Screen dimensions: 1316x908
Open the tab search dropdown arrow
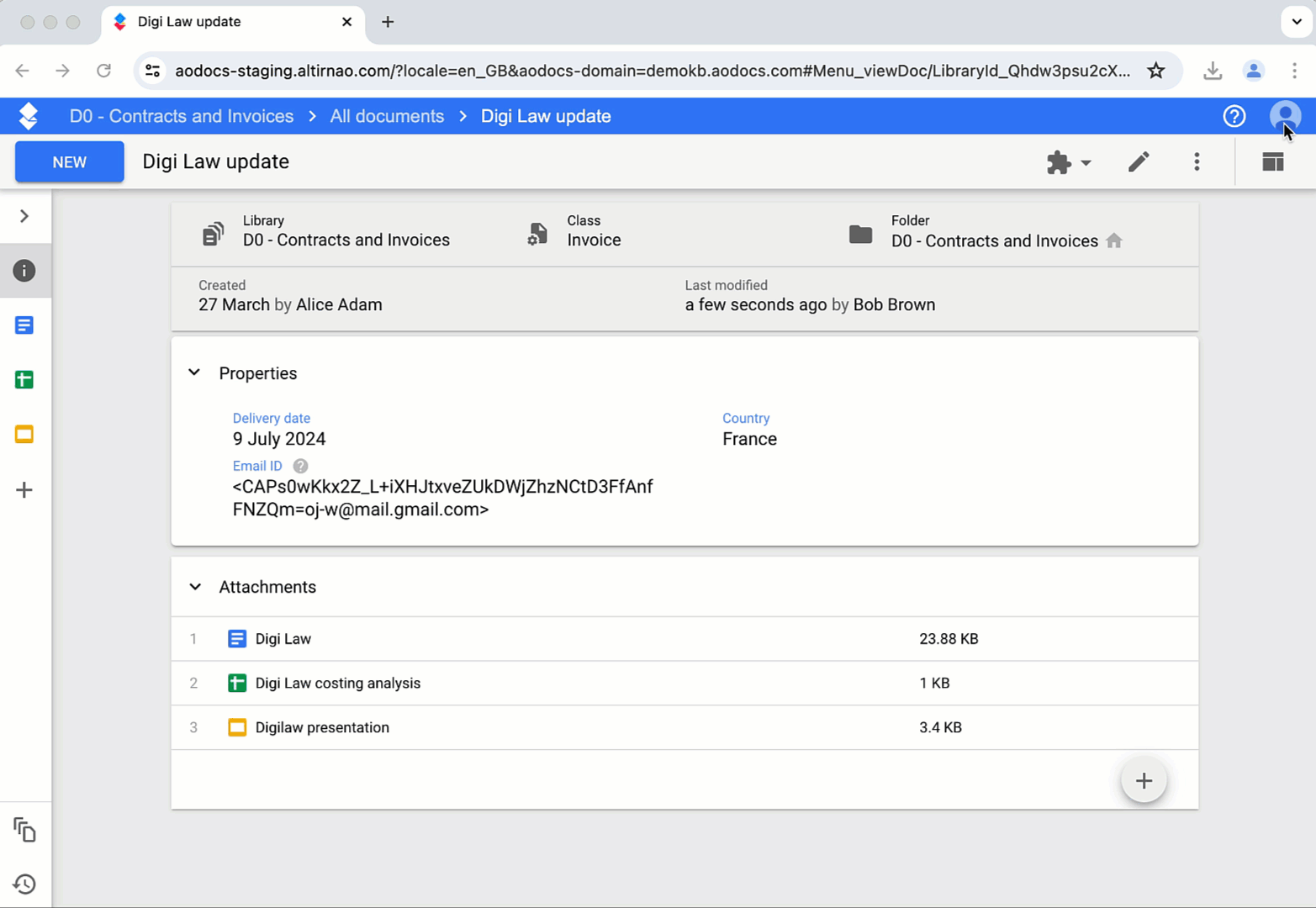[1296, 22]
